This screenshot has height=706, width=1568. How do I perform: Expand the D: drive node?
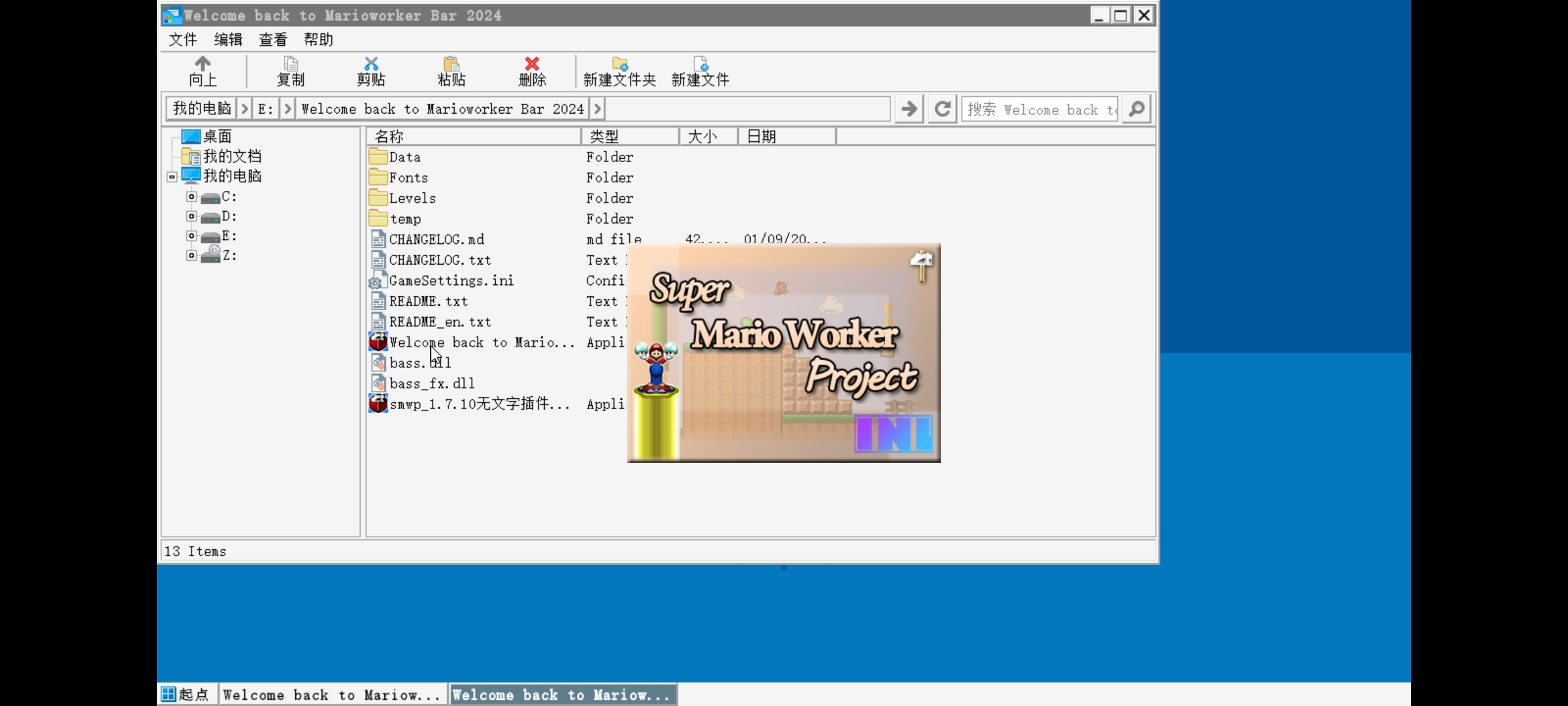click(191, 216)
